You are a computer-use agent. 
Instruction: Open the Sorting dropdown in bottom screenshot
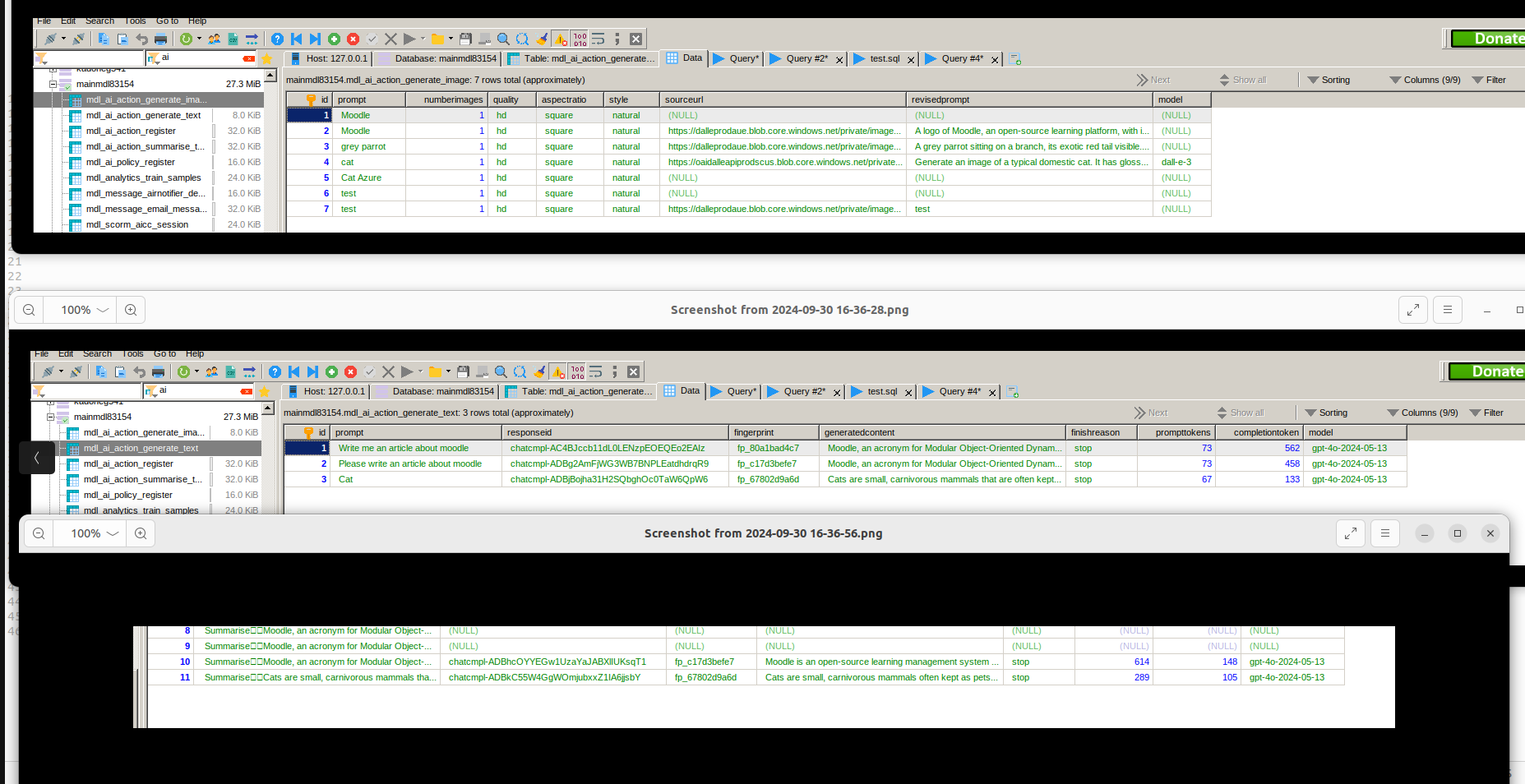(1326, 413)
